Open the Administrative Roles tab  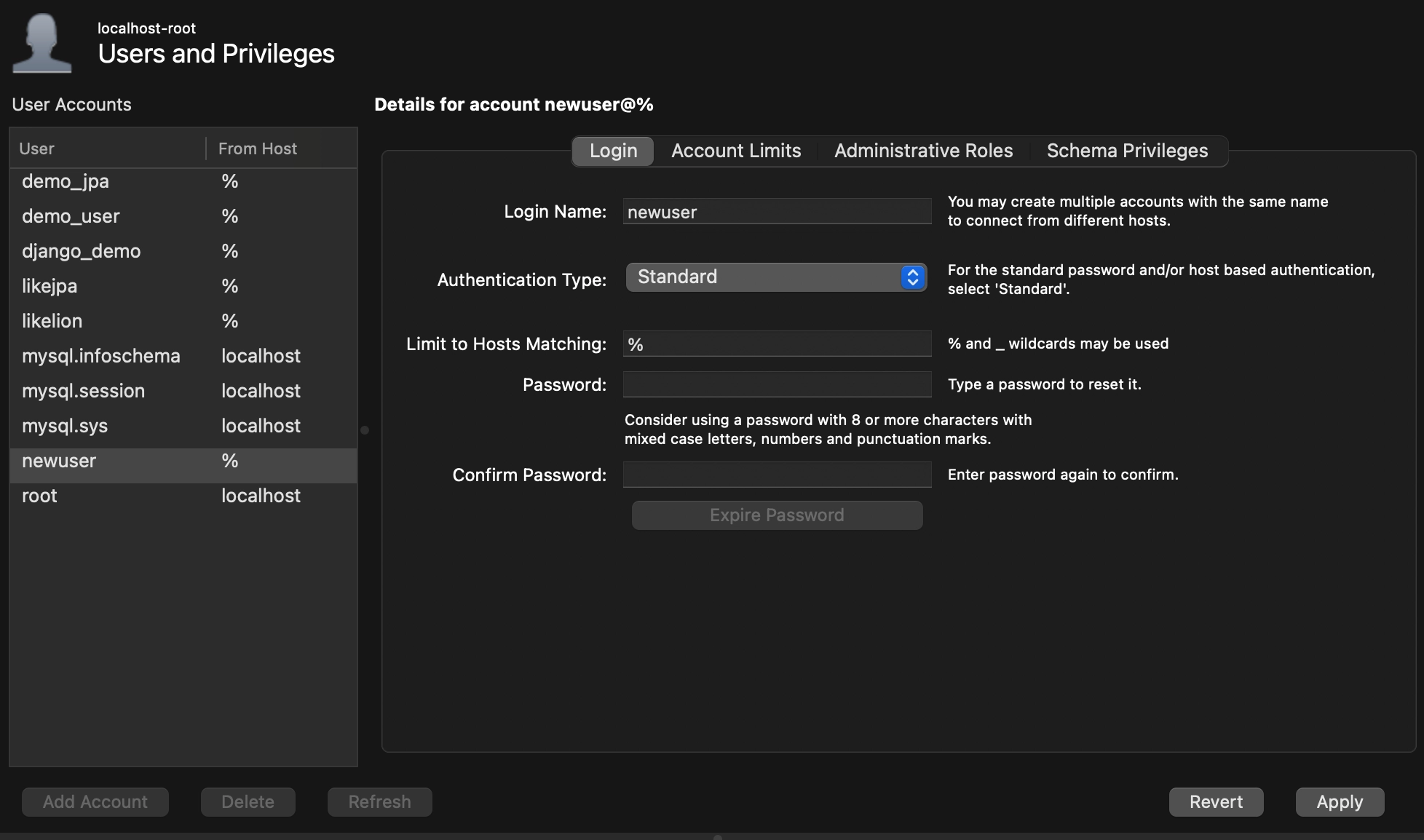point(923,151)
